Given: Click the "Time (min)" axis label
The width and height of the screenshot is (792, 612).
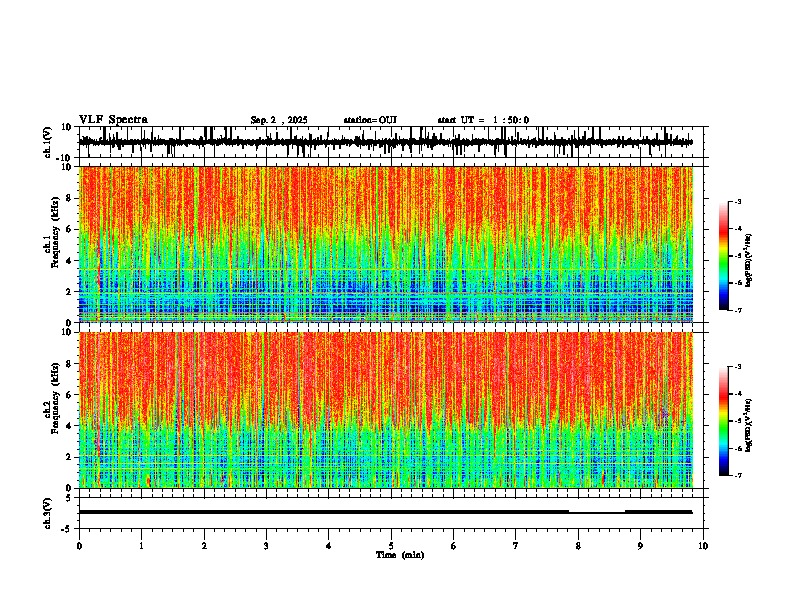Looking at the screenshot, I should pos(400,555).
